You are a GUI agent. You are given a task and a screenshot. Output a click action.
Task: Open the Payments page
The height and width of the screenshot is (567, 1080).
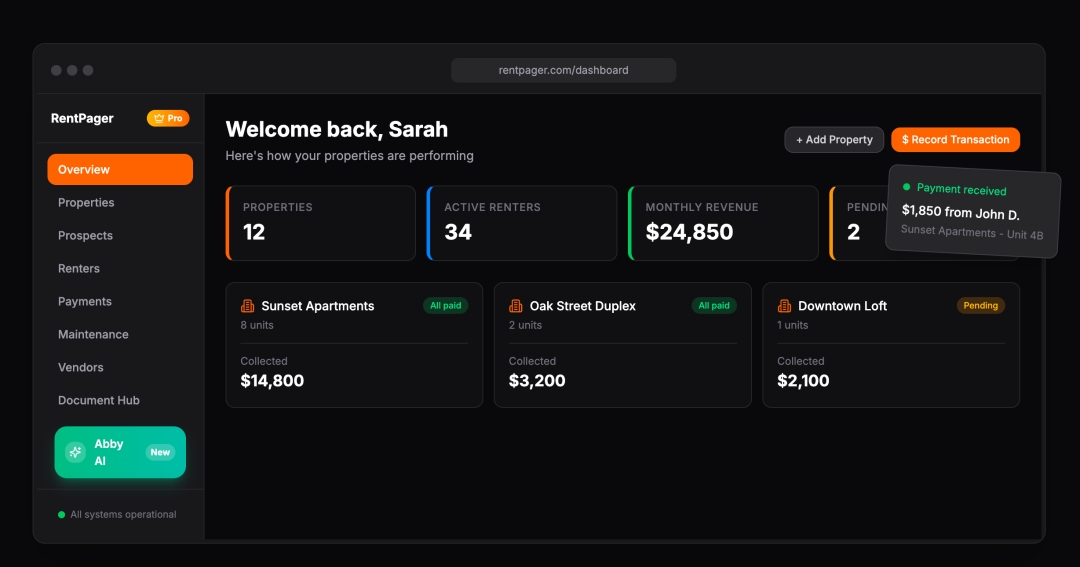coord(85,301)
